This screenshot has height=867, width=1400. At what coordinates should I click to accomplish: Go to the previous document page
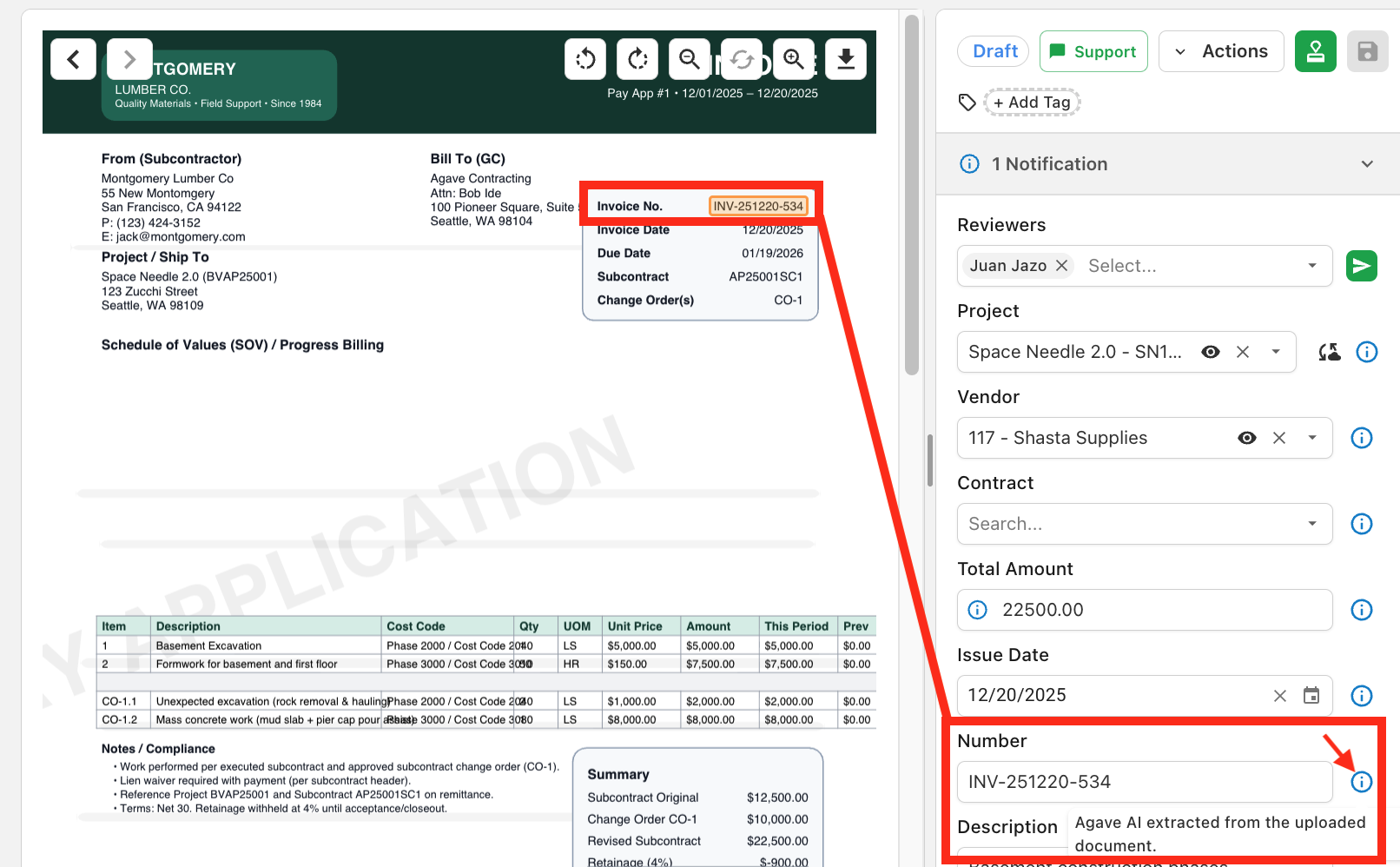[73, 59]
